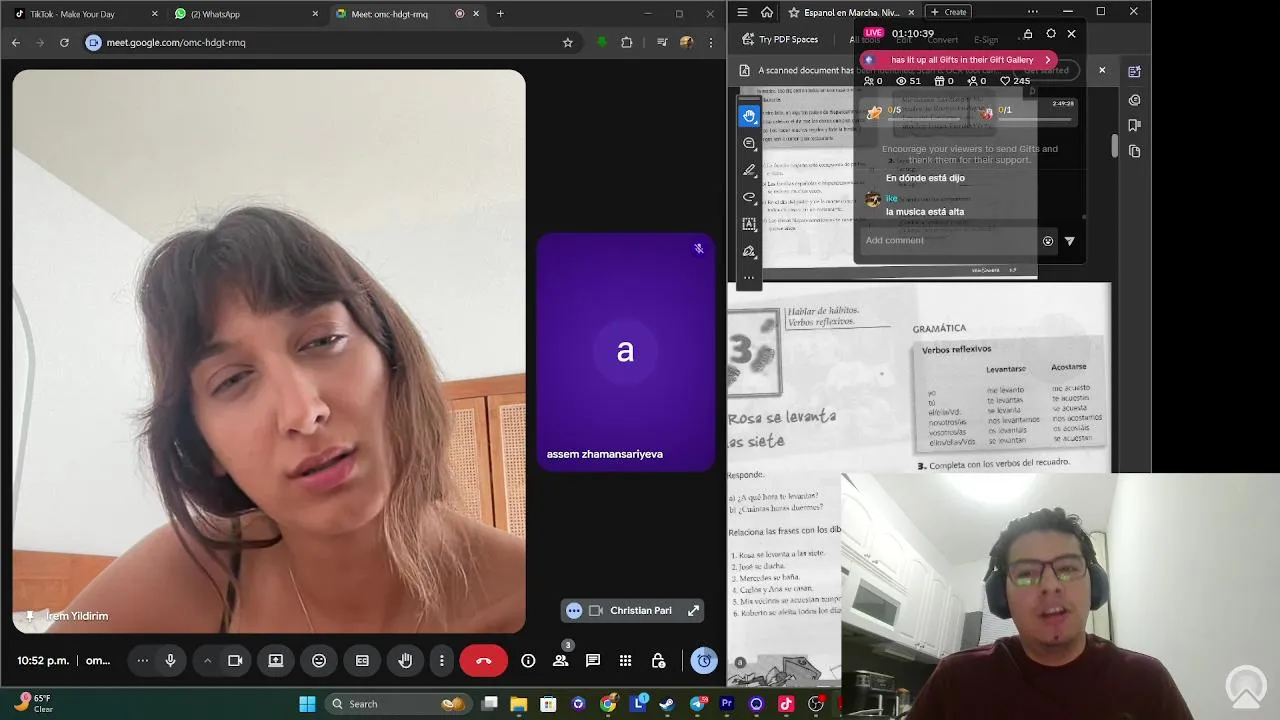The height and width of the screenshot is (720, 1280).
Task: Expand more tools dots in Acrobat toolbar
Action: tap(749, 278)
